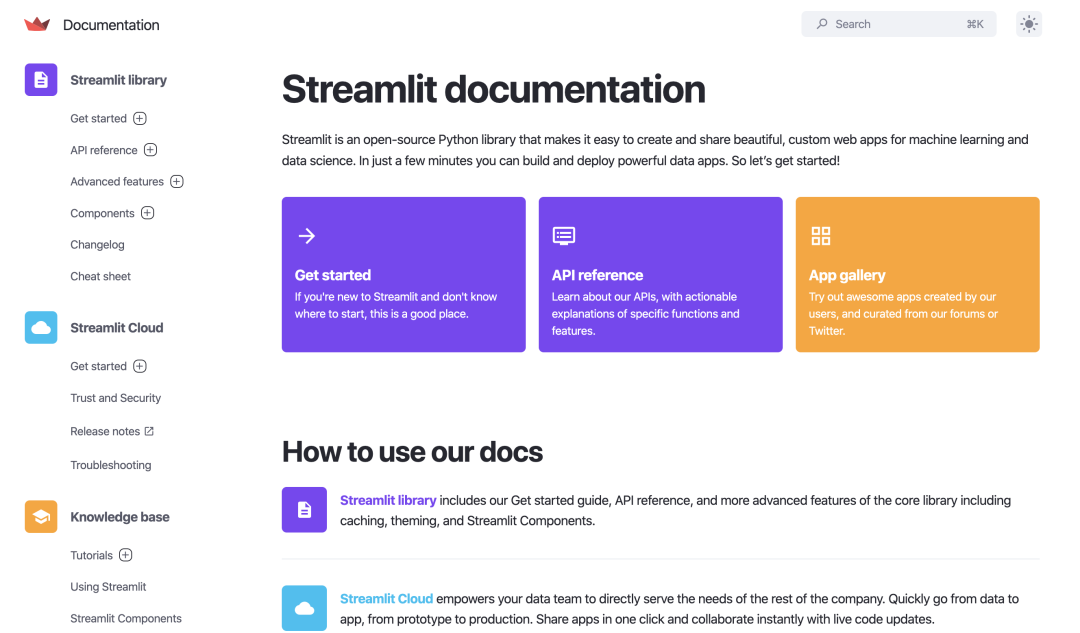
Task: Open the Changelog sidebar link
Action: [97, 245]
